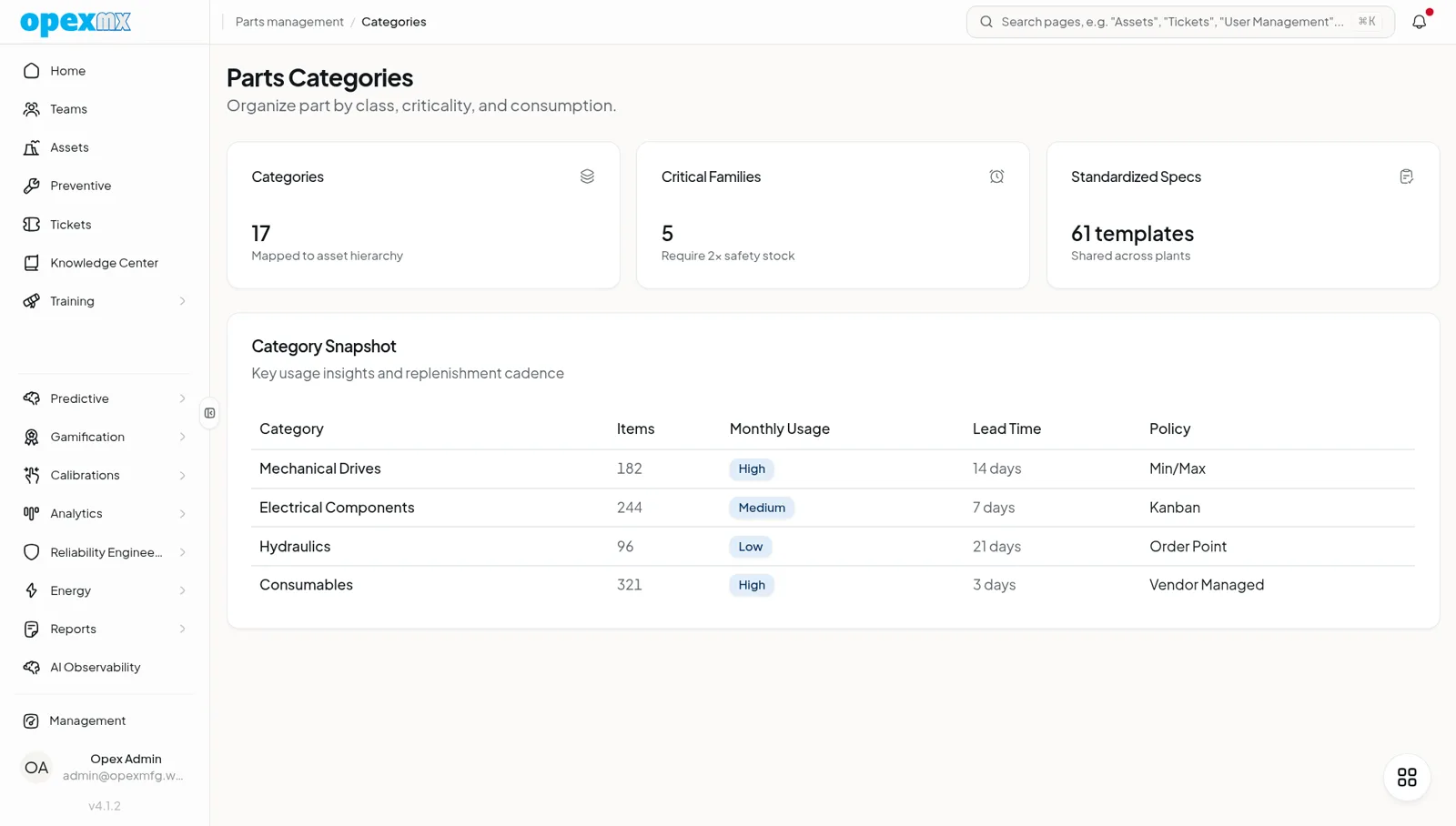Click the Monthly Usage column header
Image resolution: width=1456 pixels, height=826 pixels.
780,428
